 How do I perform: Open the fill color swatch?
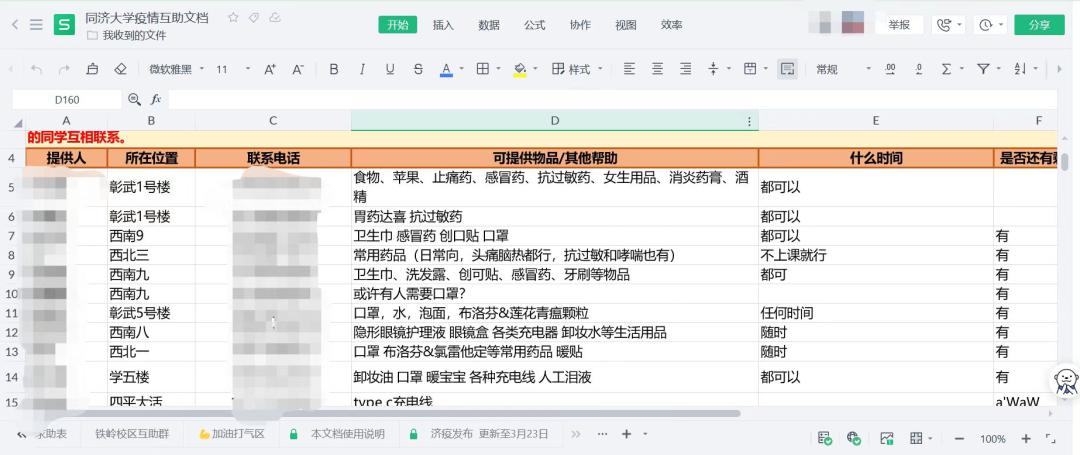519,69
